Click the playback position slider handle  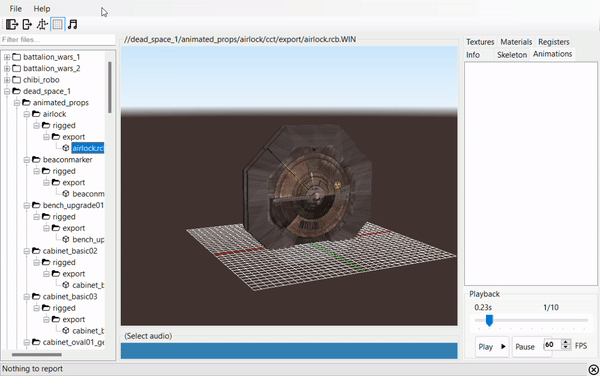pos(489,320)
